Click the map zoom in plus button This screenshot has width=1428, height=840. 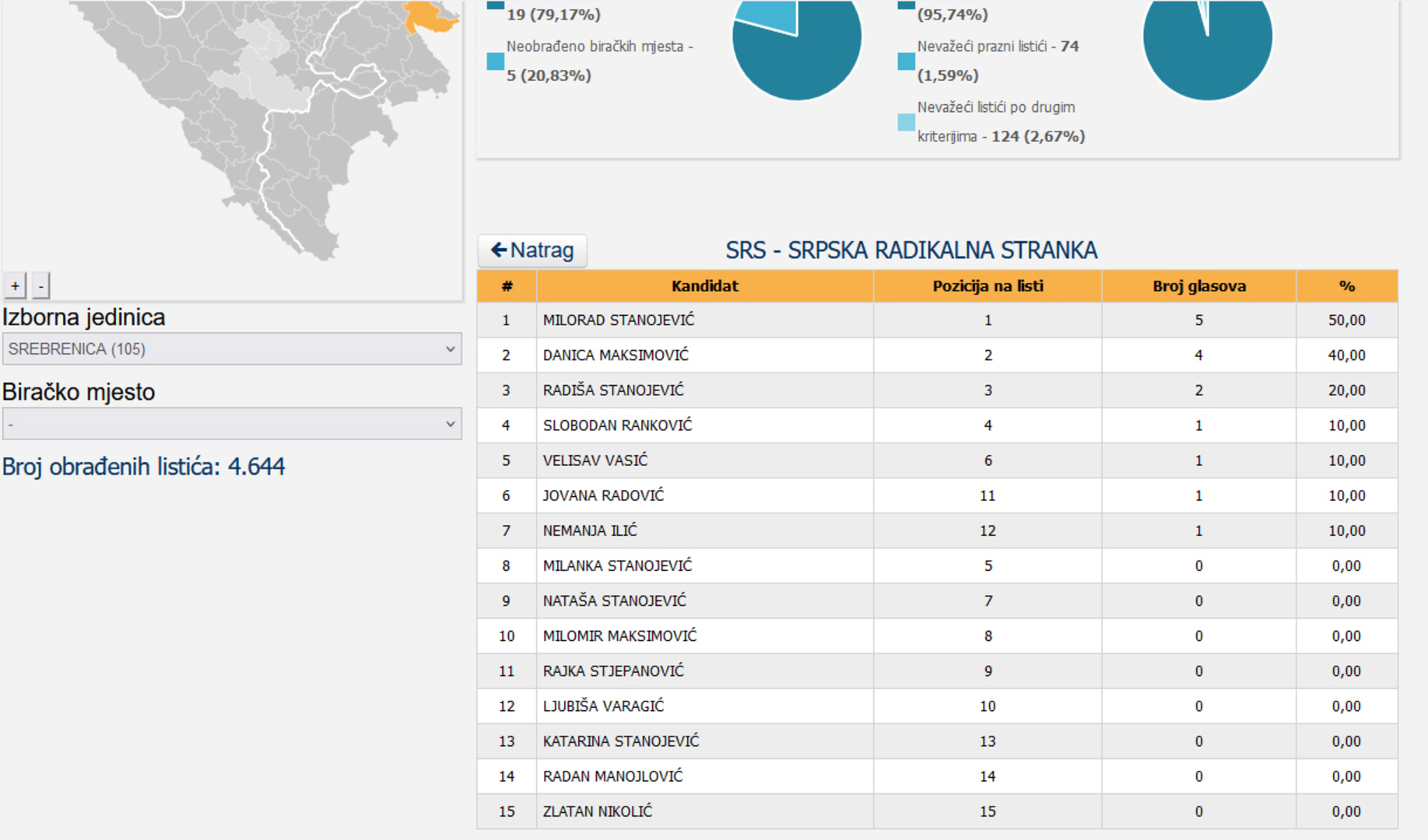click(15, 285)
